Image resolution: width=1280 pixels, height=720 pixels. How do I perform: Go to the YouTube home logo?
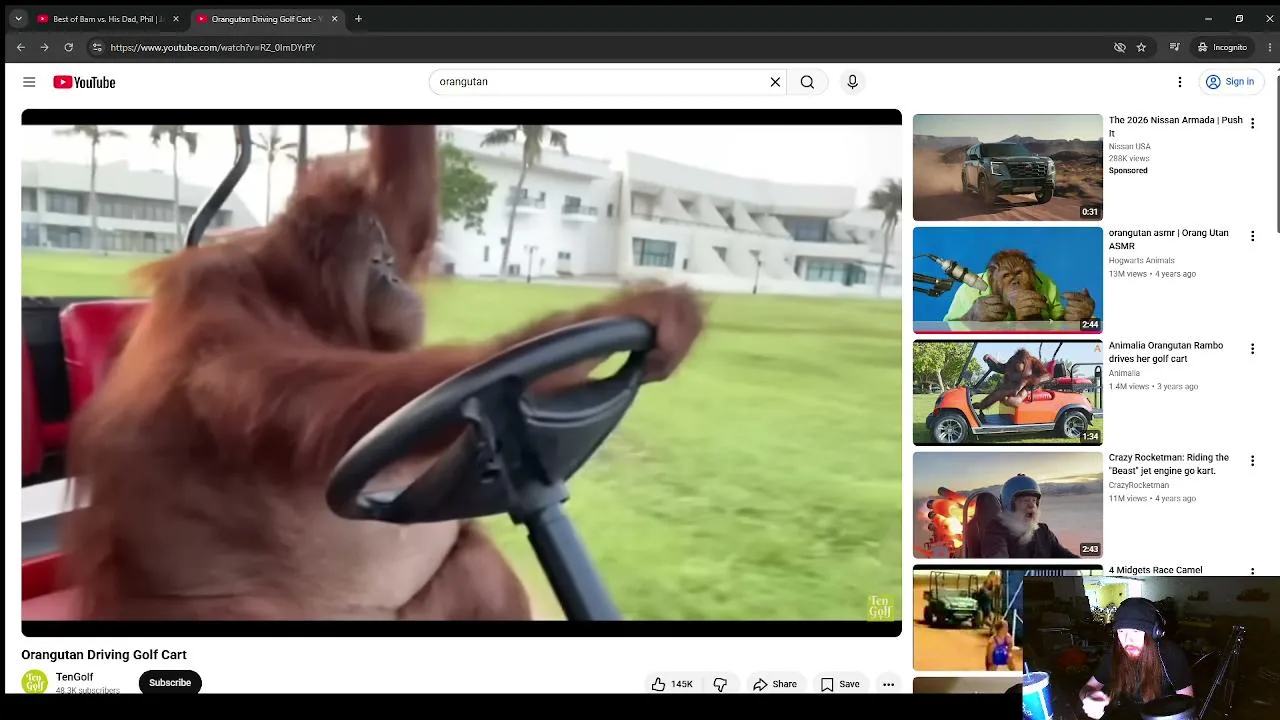pyautogui.click(x=84, y=82)
